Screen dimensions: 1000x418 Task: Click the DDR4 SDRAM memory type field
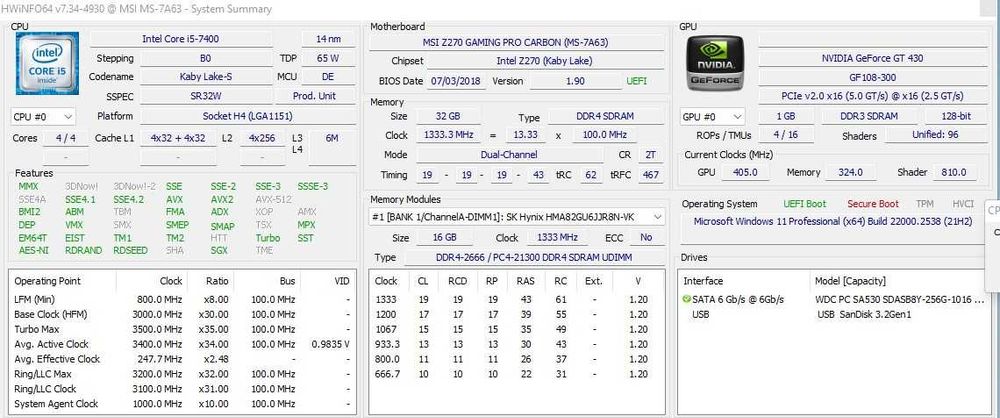pos(606,117)
